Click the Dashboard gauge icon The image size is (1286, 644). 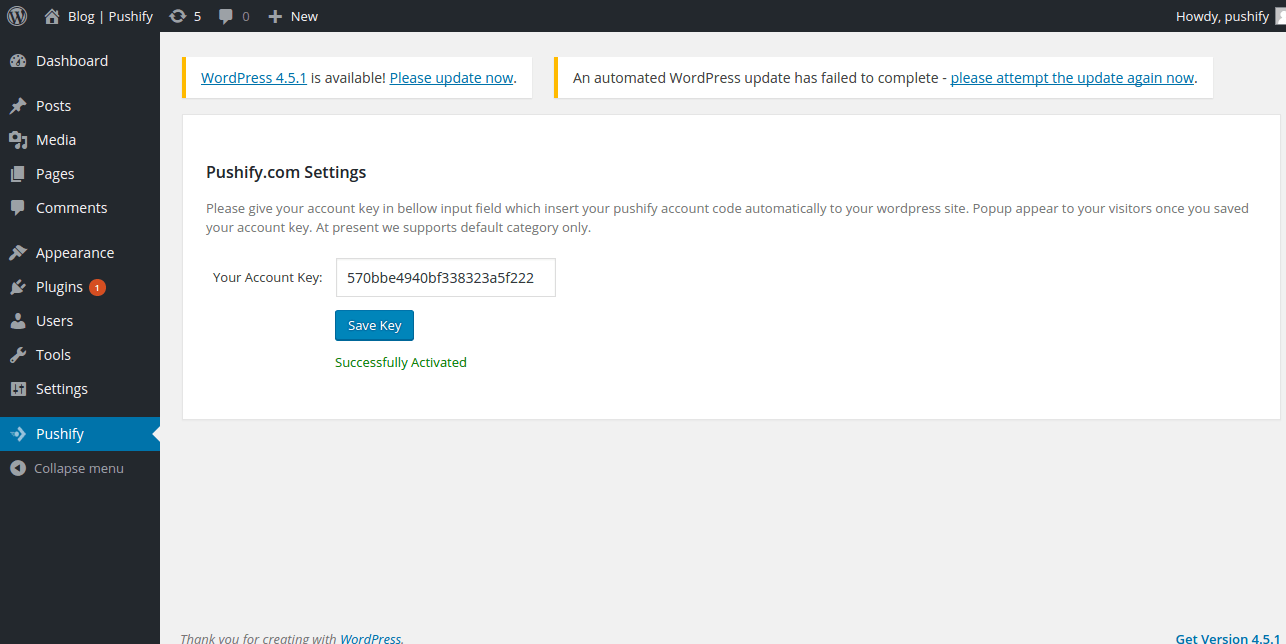coord(18,61)
